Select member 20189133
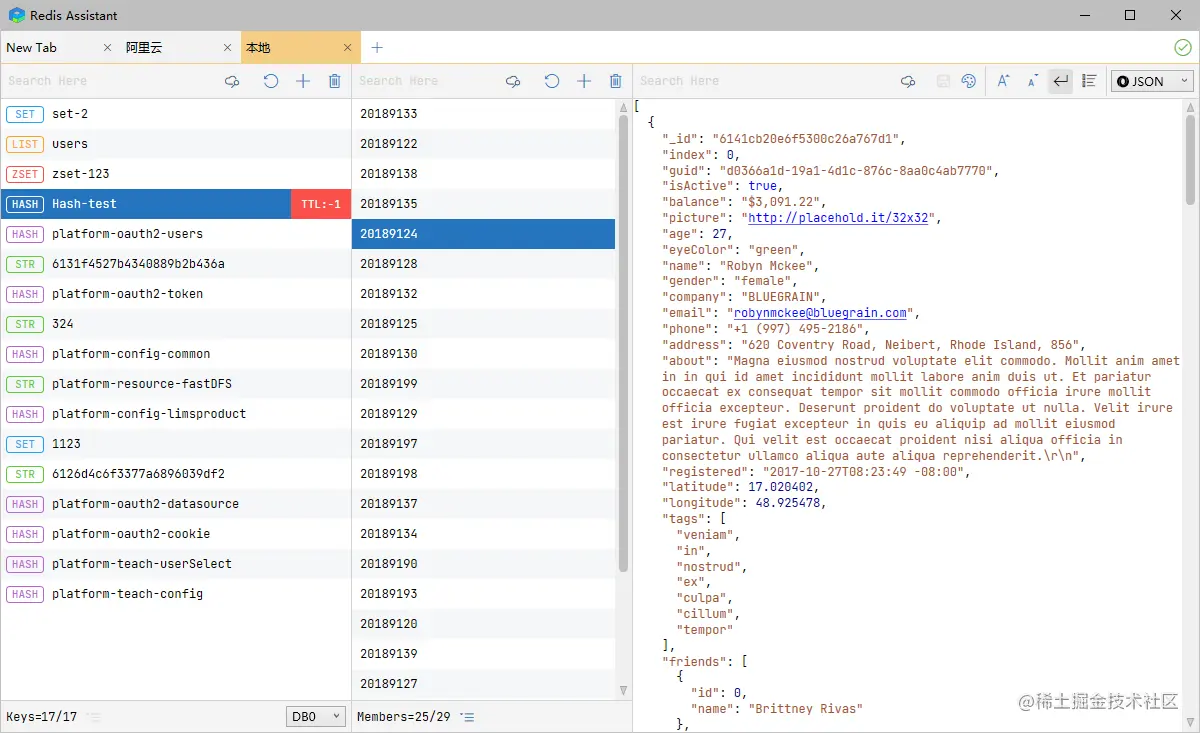Viewport: 1200px width, 733px height. [484, 114]
